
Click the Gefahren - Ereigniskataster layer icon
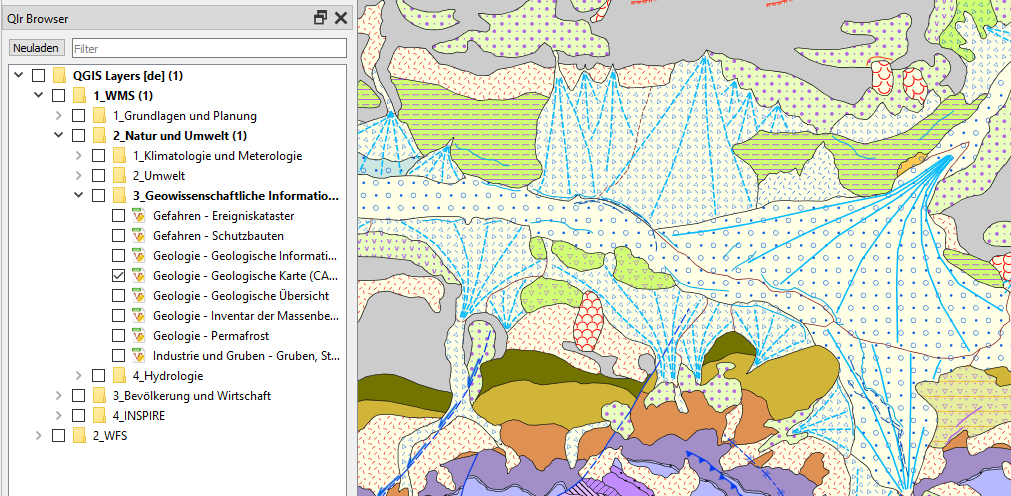pos(139,216)
